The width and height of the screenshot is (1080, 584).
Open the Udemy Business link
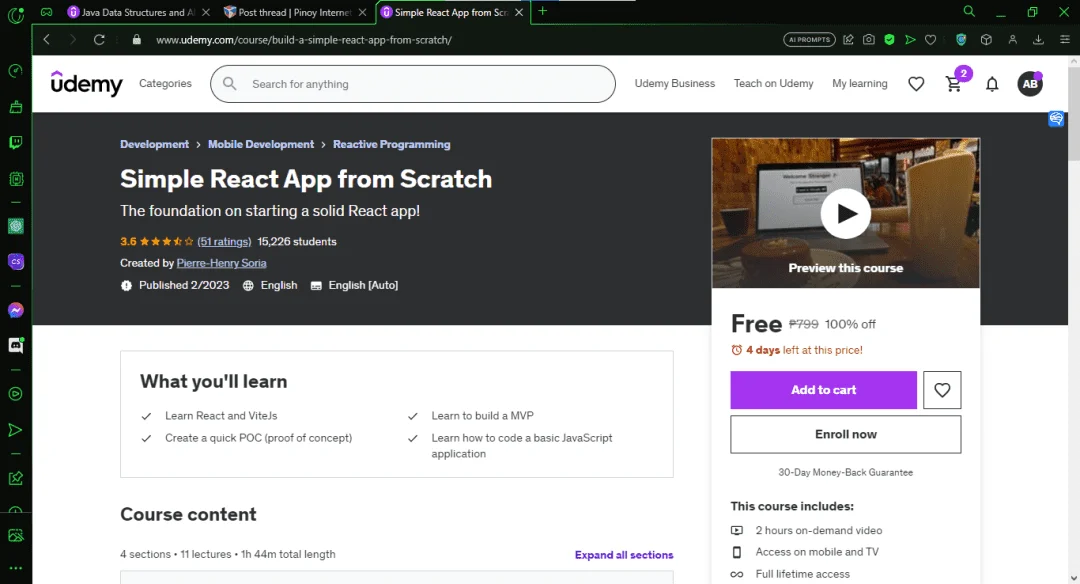click(x=675, y=83)
